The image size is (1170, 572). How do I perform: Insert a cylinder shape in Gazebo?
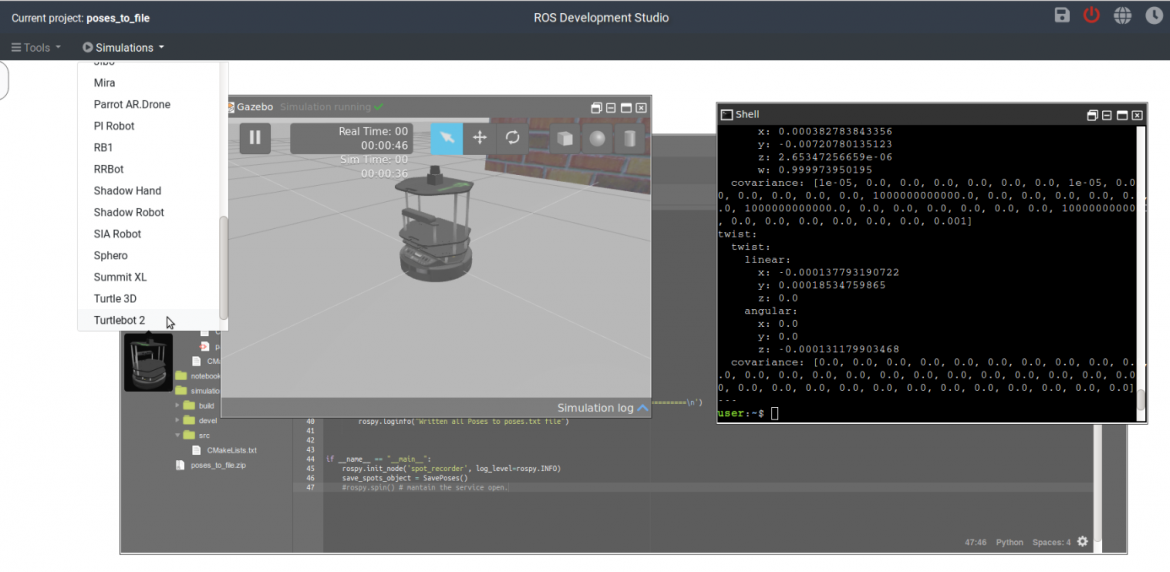[629, 139]
